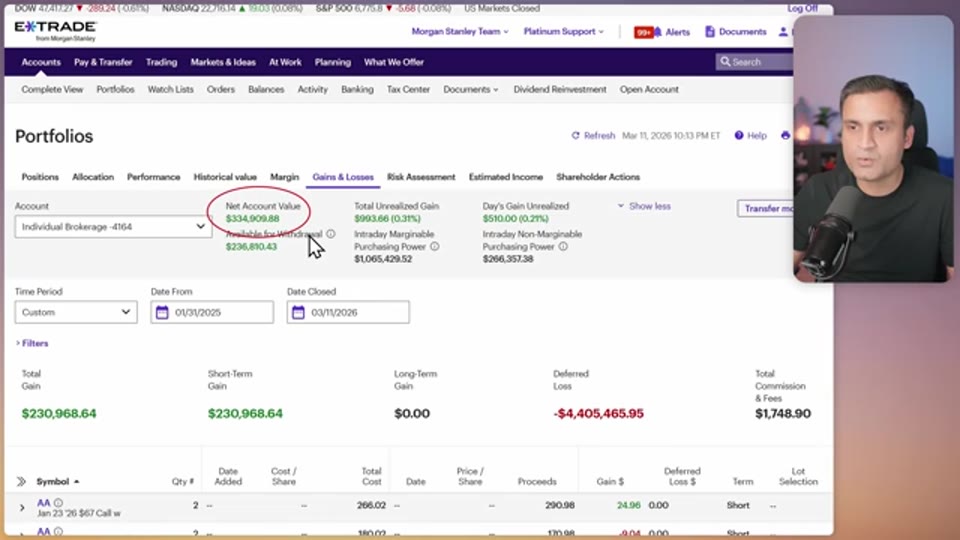960x540 pixels.
Task: Open the Date From calendar icon
Action: click(x=162, y=312)
